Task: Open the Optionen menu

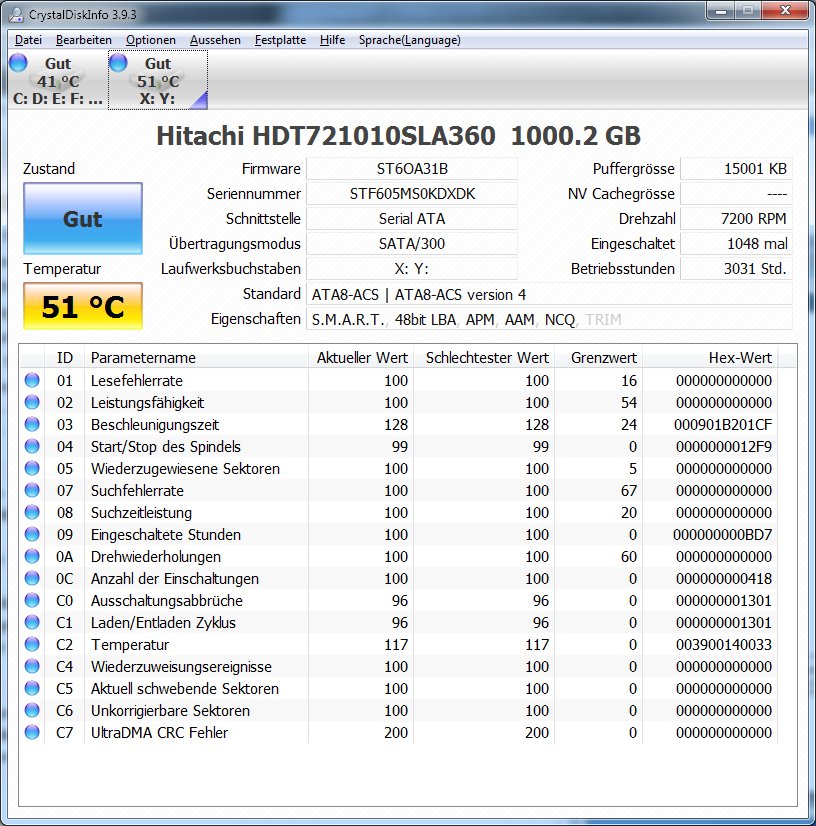Action: 151,40
